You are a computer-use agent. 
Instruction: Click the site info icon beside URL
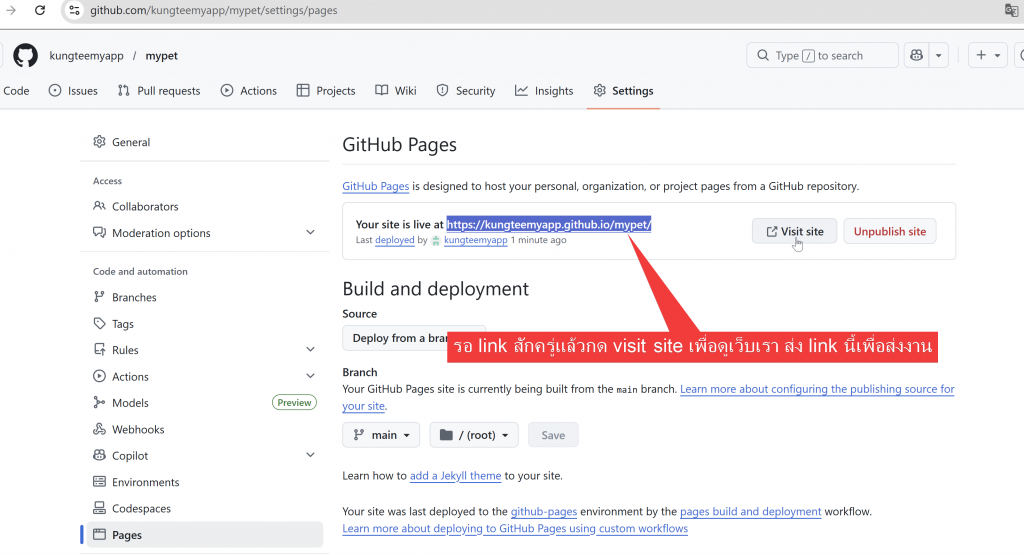[x=74, y=10]
